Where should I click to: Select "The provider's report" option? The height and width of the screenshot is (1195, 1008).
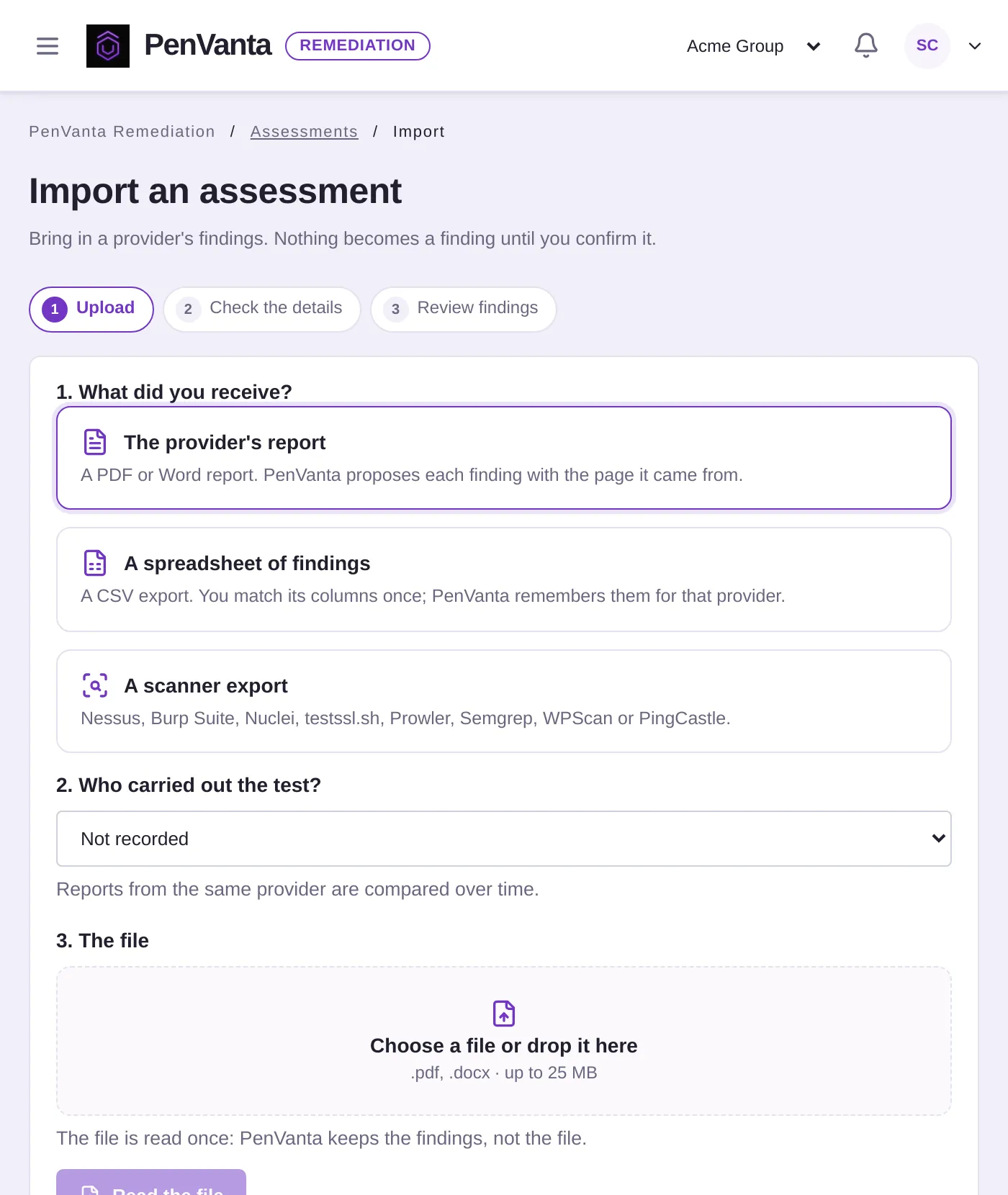pos(504,458)
